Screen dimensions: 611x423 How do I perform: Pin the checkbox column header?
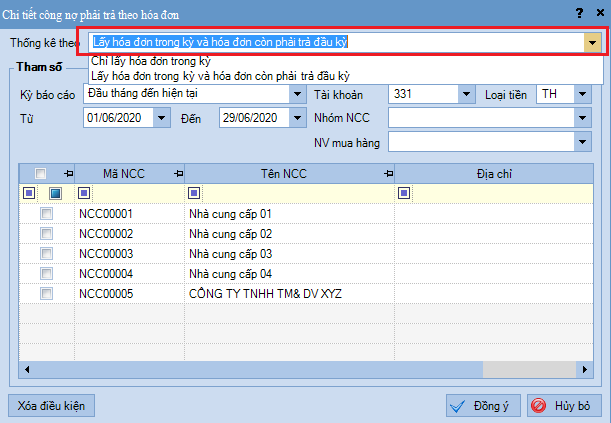[69, 173]
